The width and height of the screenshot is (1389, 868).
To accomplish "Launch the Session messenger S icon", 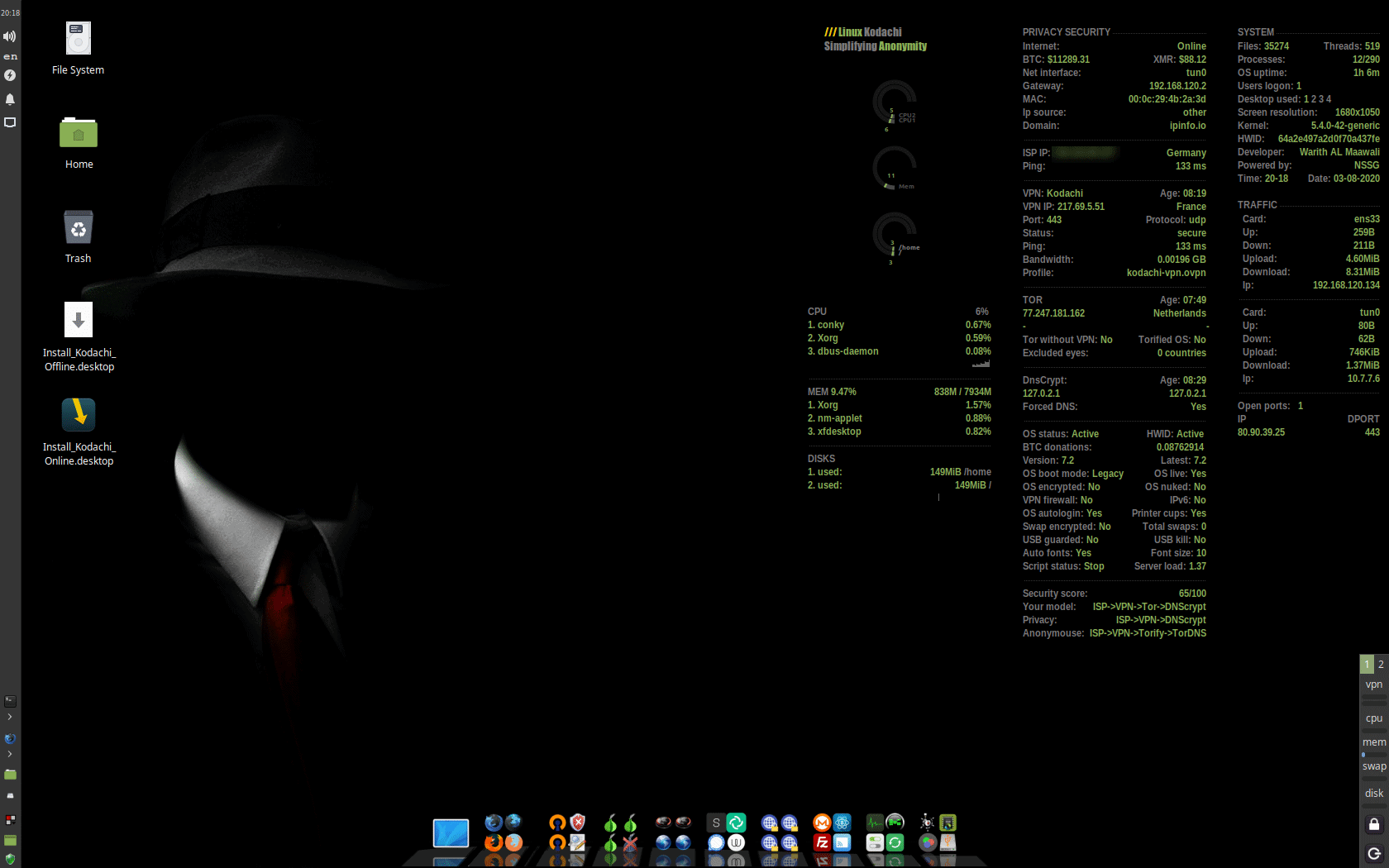I will point(716,823).
